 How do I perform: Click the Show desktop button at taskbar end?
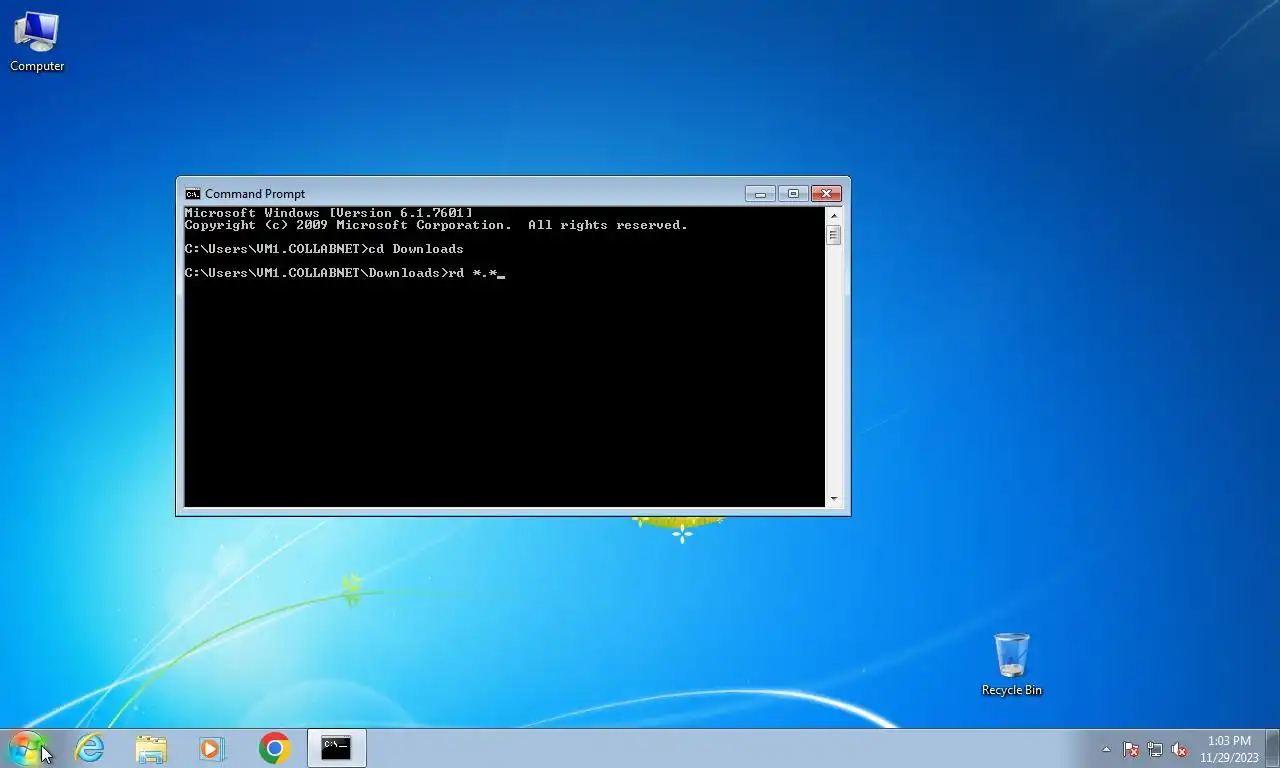(x=1272, y=749)
